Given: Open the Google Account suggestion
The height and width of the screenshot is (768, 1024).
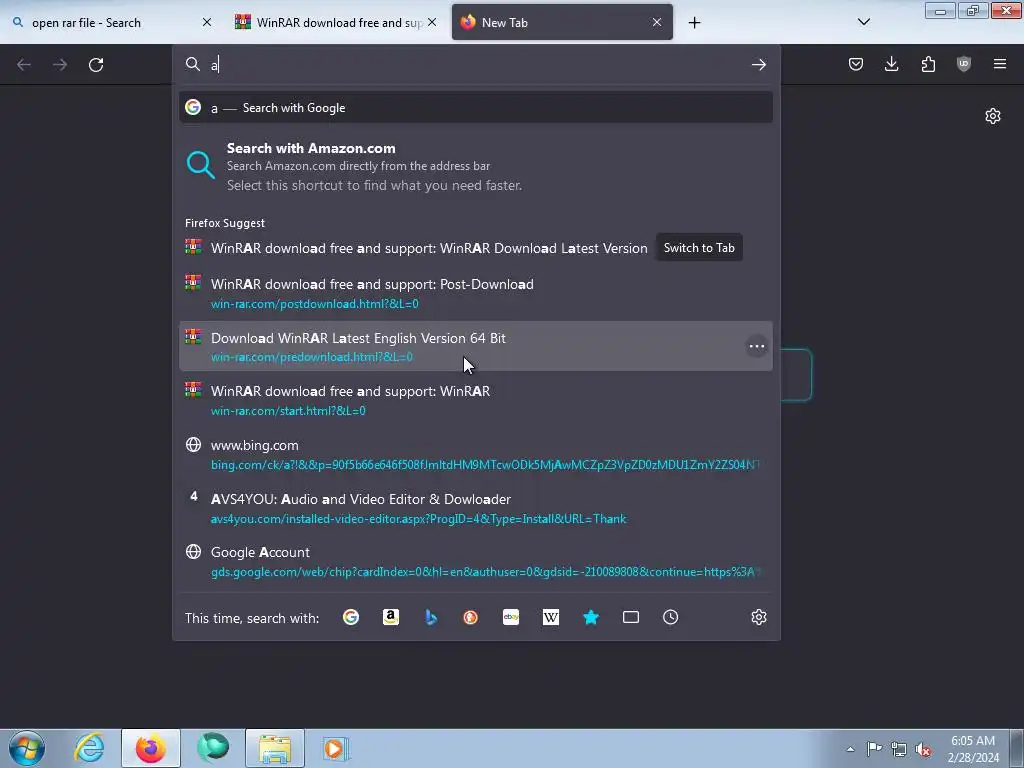Looking at the screenshot, I should tap(475, 562).
